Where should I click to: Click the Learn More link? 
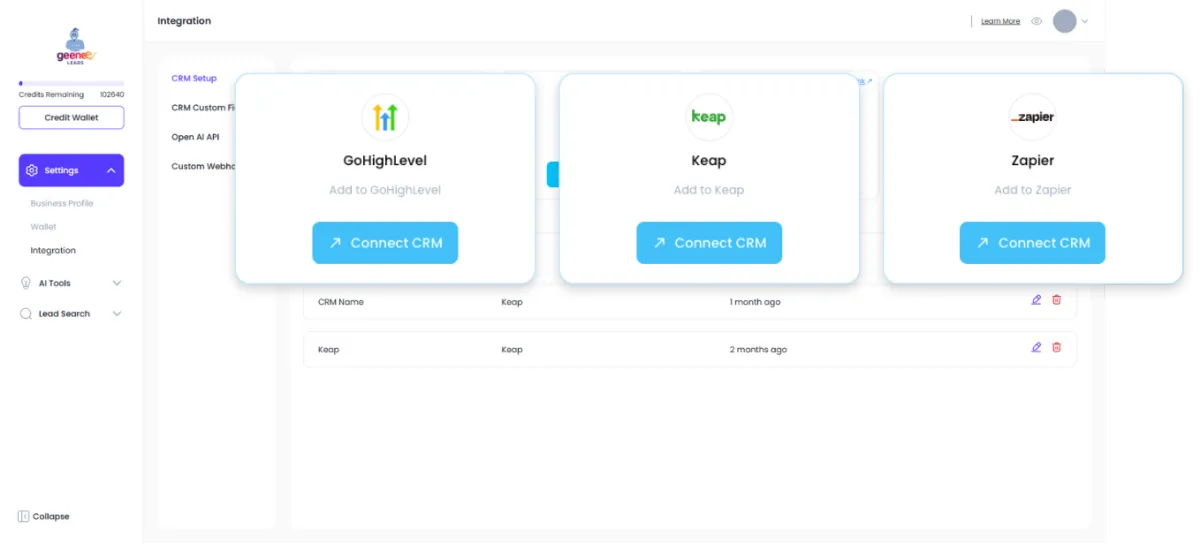pos(1000,21)
